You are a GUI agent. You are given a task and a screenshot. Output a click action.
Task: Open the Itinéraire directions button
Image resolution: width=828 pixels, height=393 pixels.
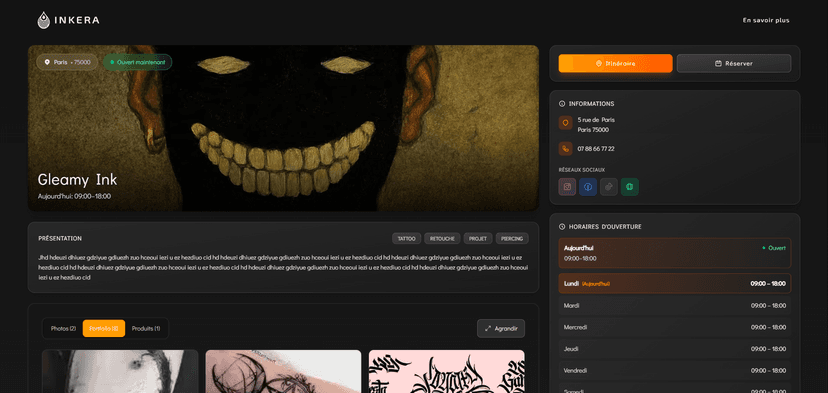tap(616, 63)
